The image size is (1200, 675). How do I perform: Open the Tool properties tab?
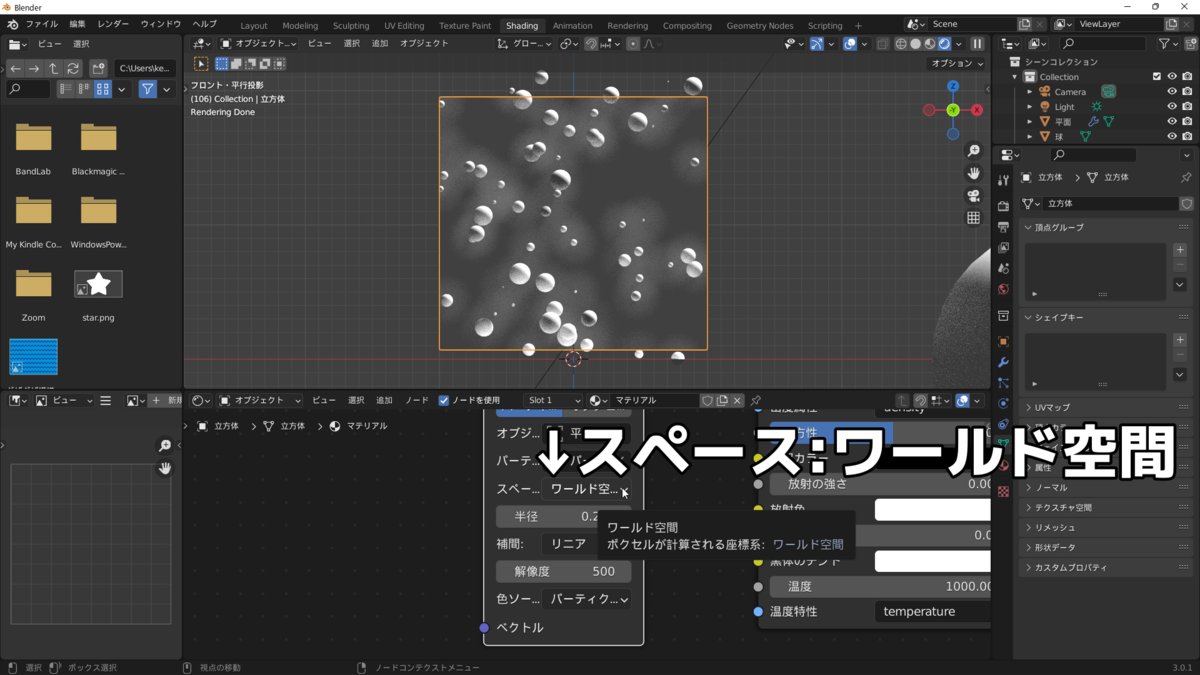point(1003,180)
